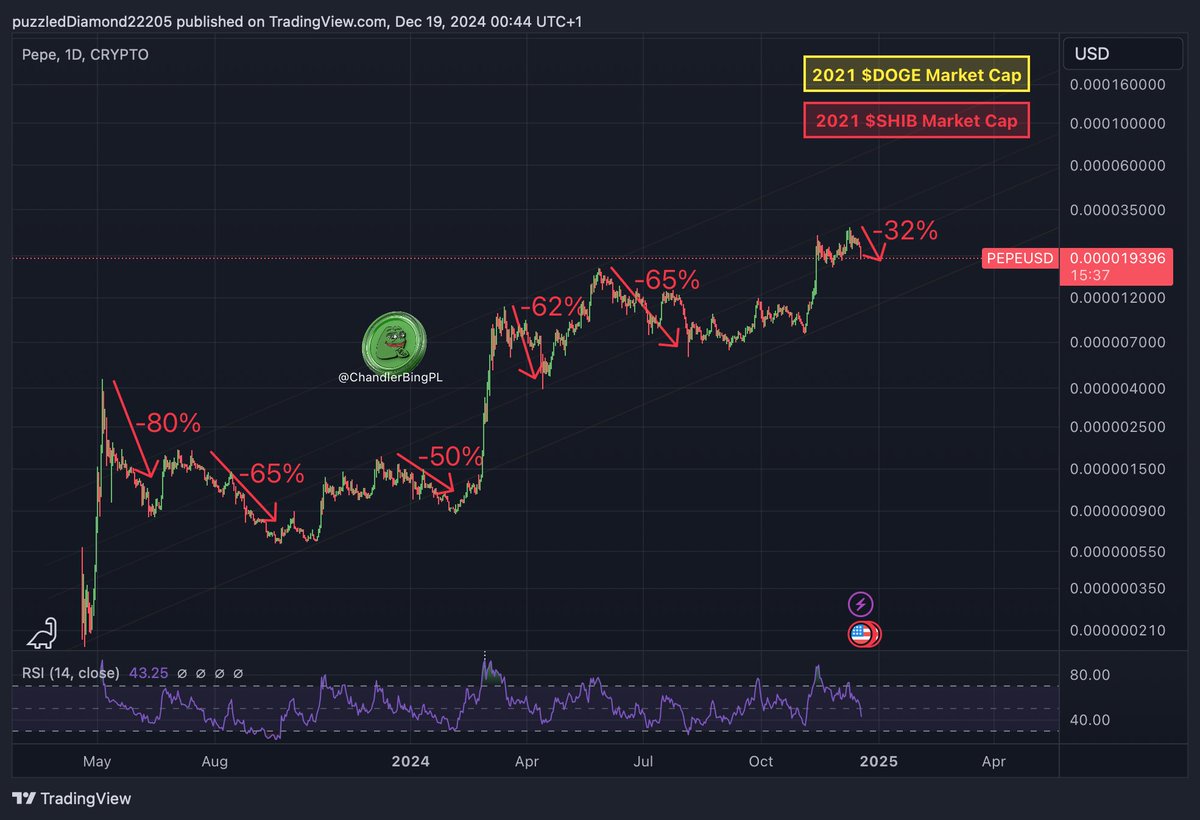The height and width of the screenshot is (820, 1200).
Task: Click the 0.000060000 price axis label
Action: coord(1119,166)
